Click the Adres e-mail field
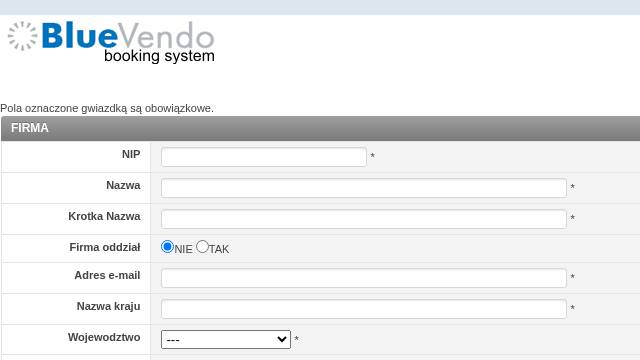The width and height of the screenshot is (640, 360). point(364,278)
